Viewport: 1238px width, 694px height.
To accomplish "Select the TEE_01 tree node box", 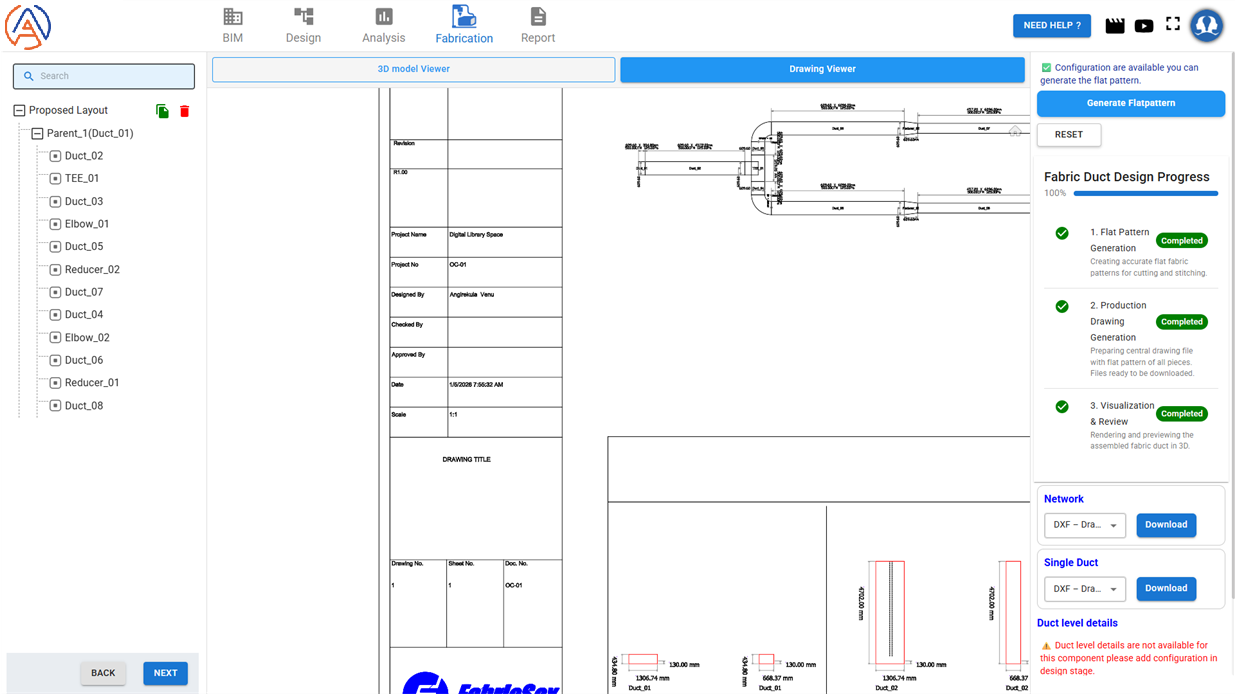I will tap(56, 179).
